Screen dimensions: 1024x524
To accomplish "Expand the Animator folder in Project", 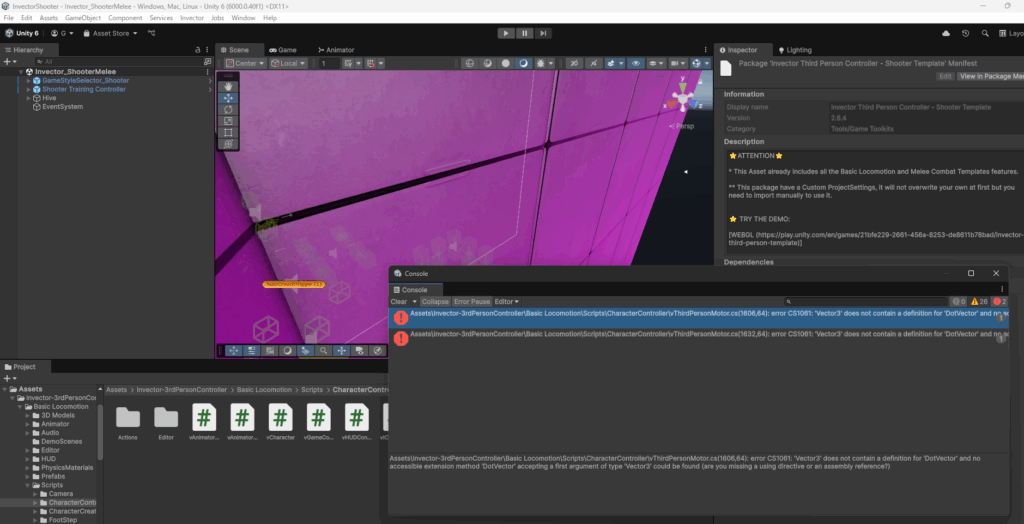I will click(x=27, y=424).
